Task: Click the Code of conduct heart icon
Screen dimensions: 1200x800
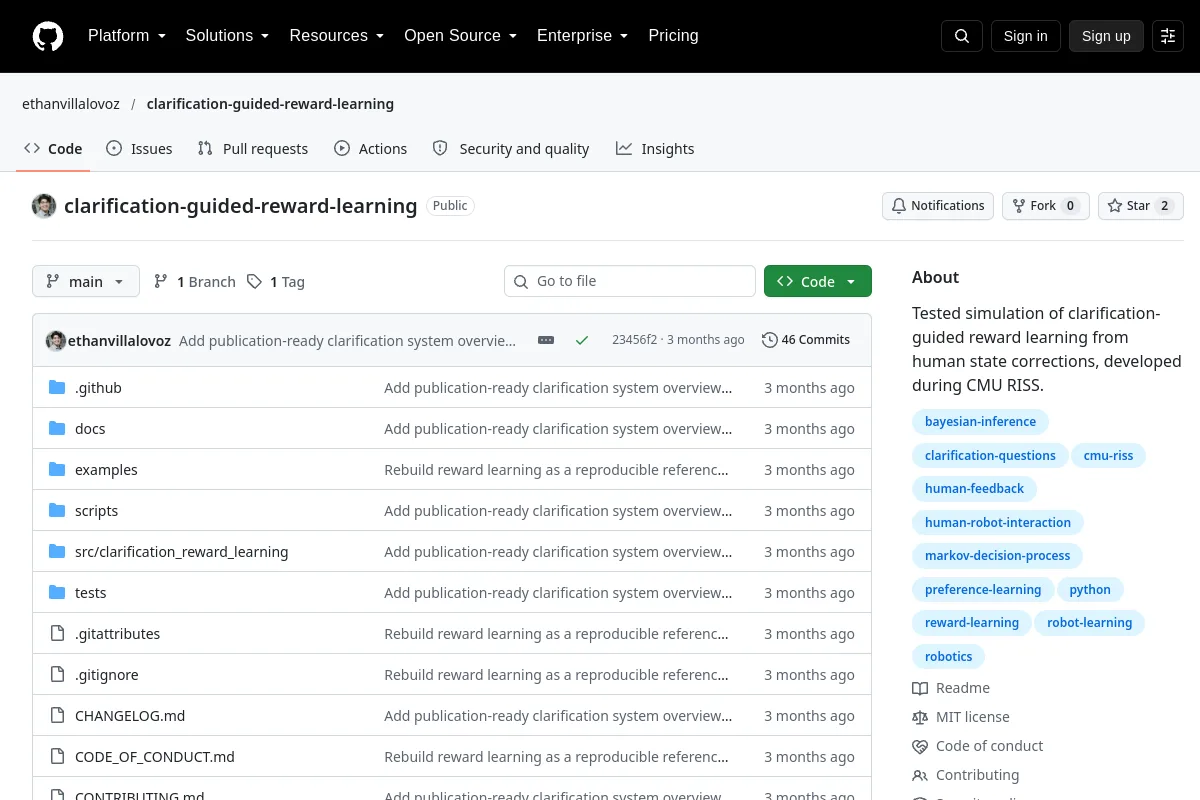Action: pos(920,746)
